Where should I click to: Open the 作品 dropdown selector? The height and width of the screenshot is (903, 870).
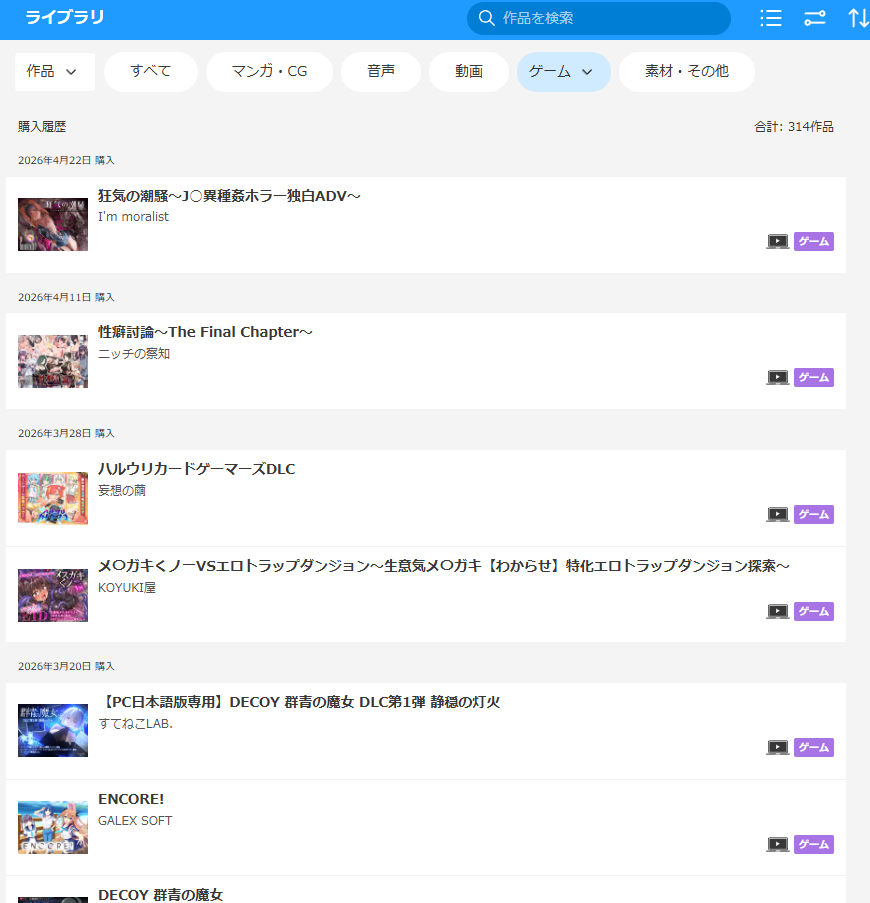point(55,71)
